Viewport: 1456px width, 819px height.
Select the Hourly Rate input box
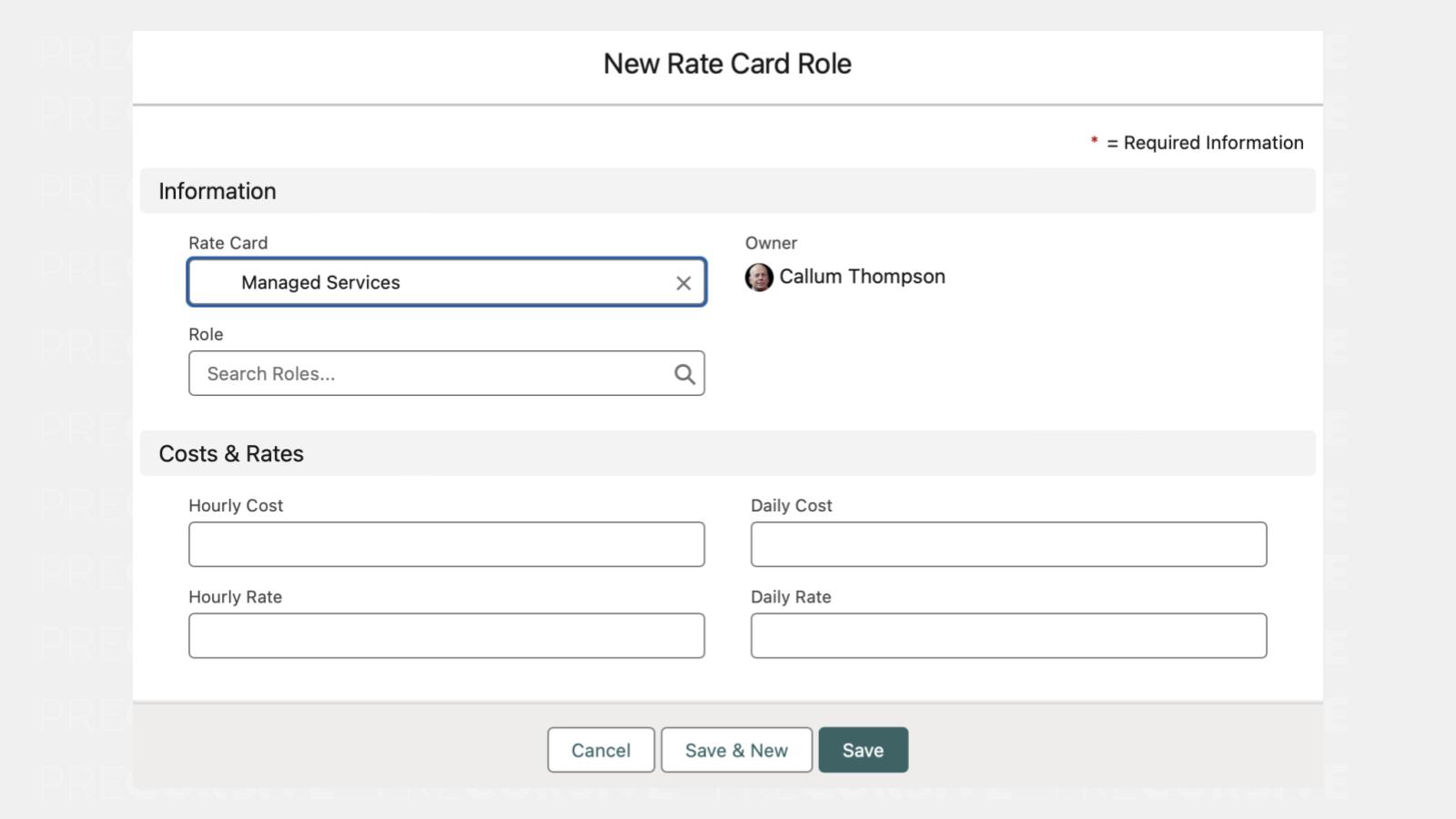446,635
